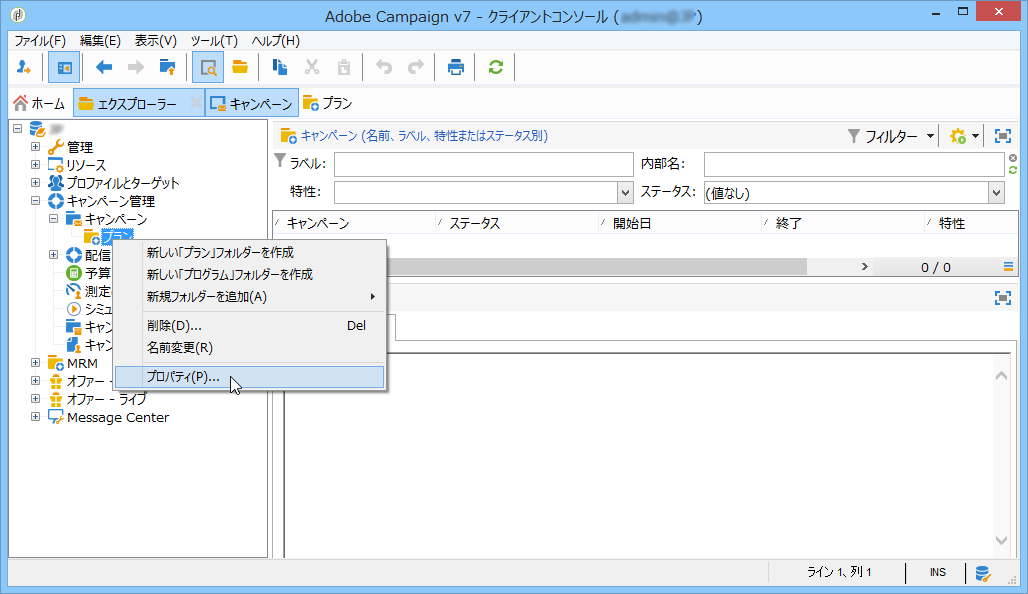Click the redo arrow icon
This screenshot has height=594, width=1028.
[x=416, y=67]
